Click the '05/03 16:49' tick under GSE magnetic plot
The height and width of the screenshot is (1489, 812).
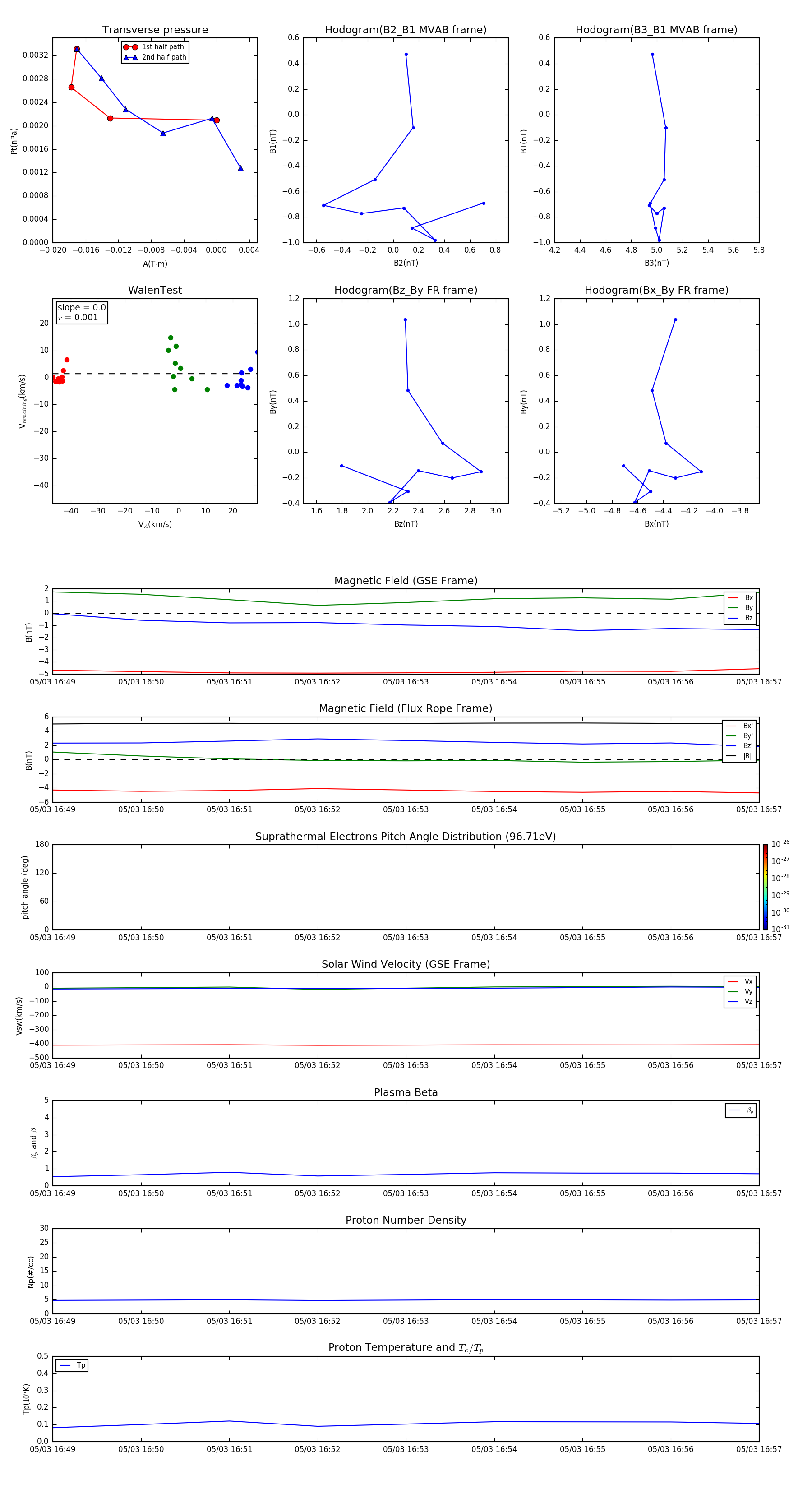53,681
